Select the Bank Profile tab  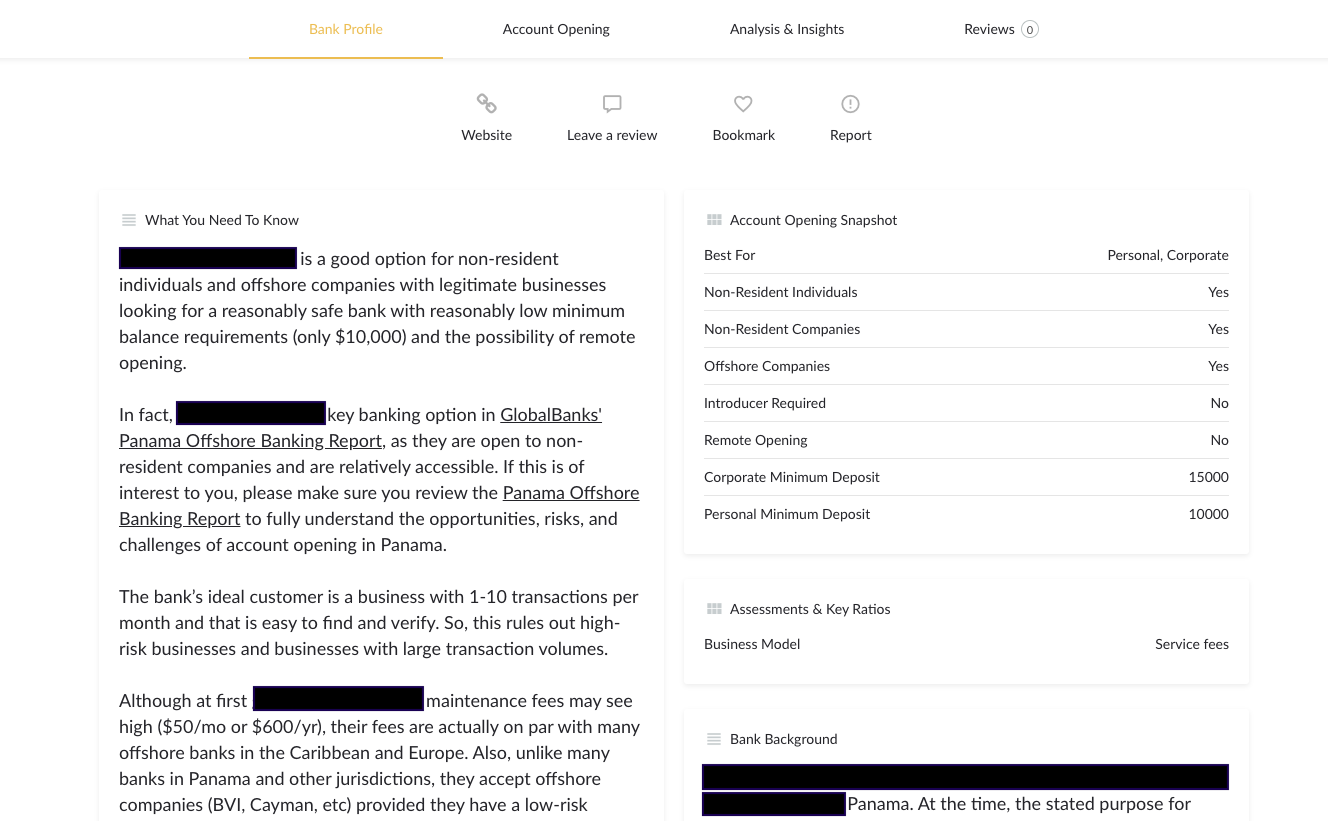[x=346, y=29]
